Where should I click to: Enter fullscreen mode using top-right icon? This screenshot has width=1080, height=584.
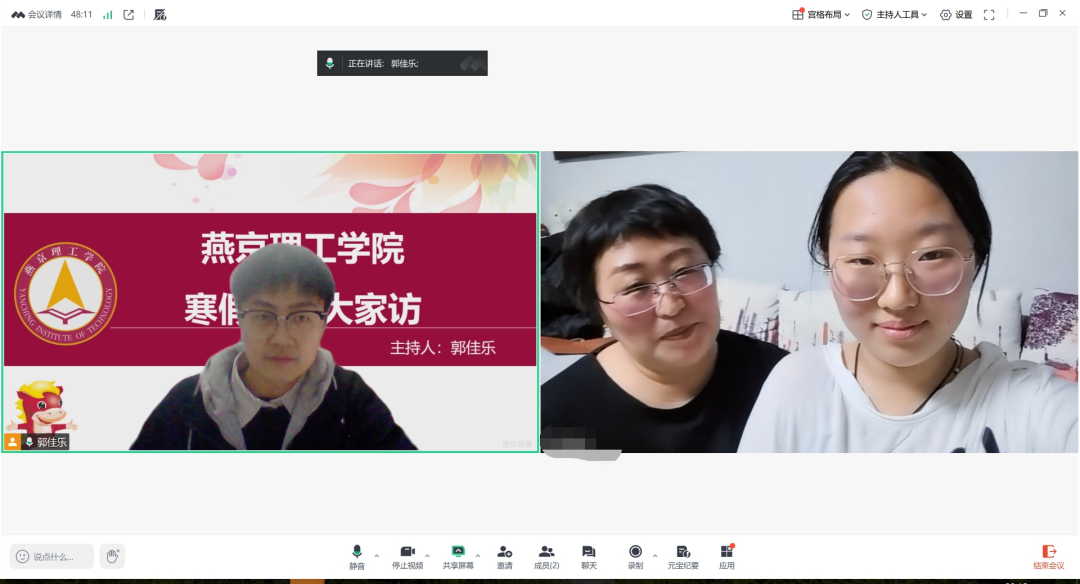(x=989, y=15)
